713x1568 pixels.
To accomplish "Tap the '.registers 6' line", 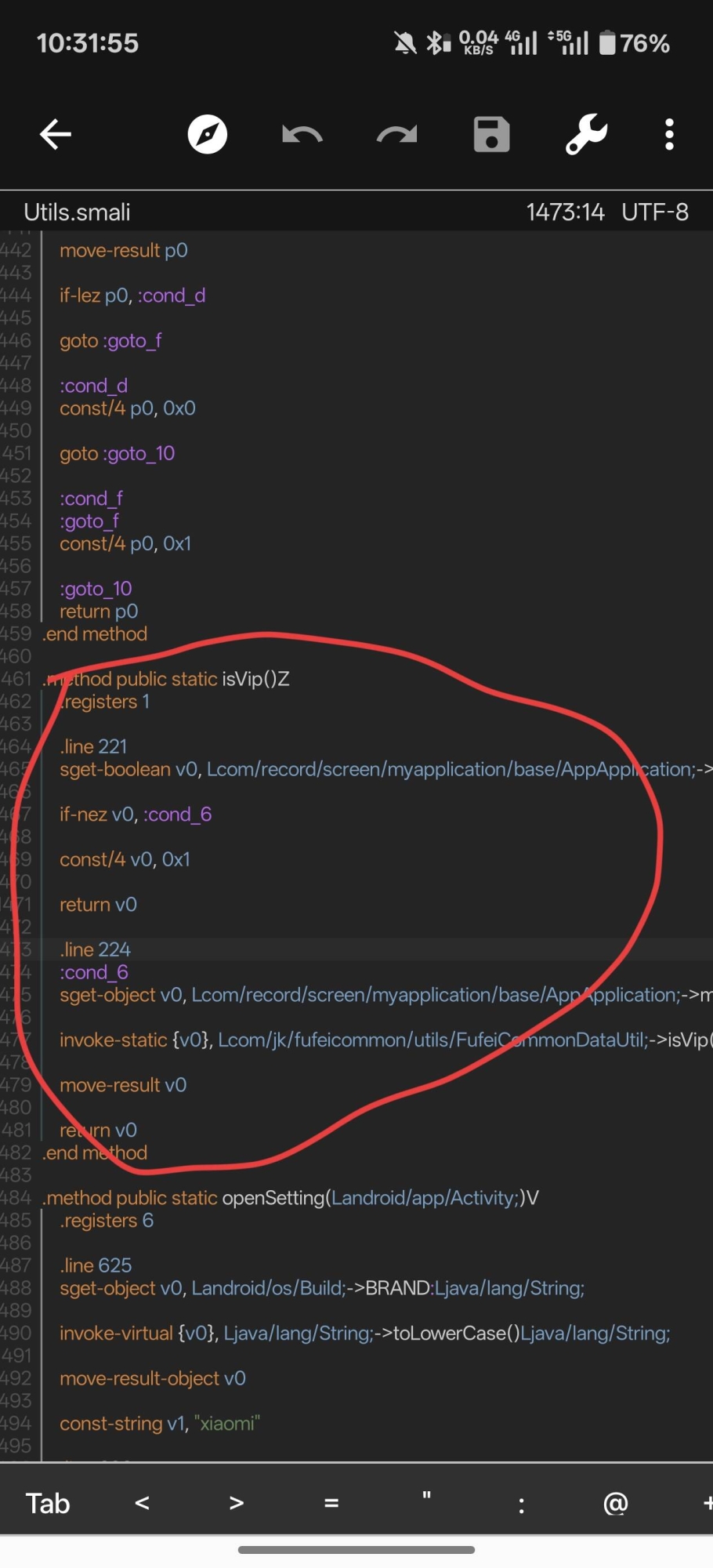I will click(107, 1221).
